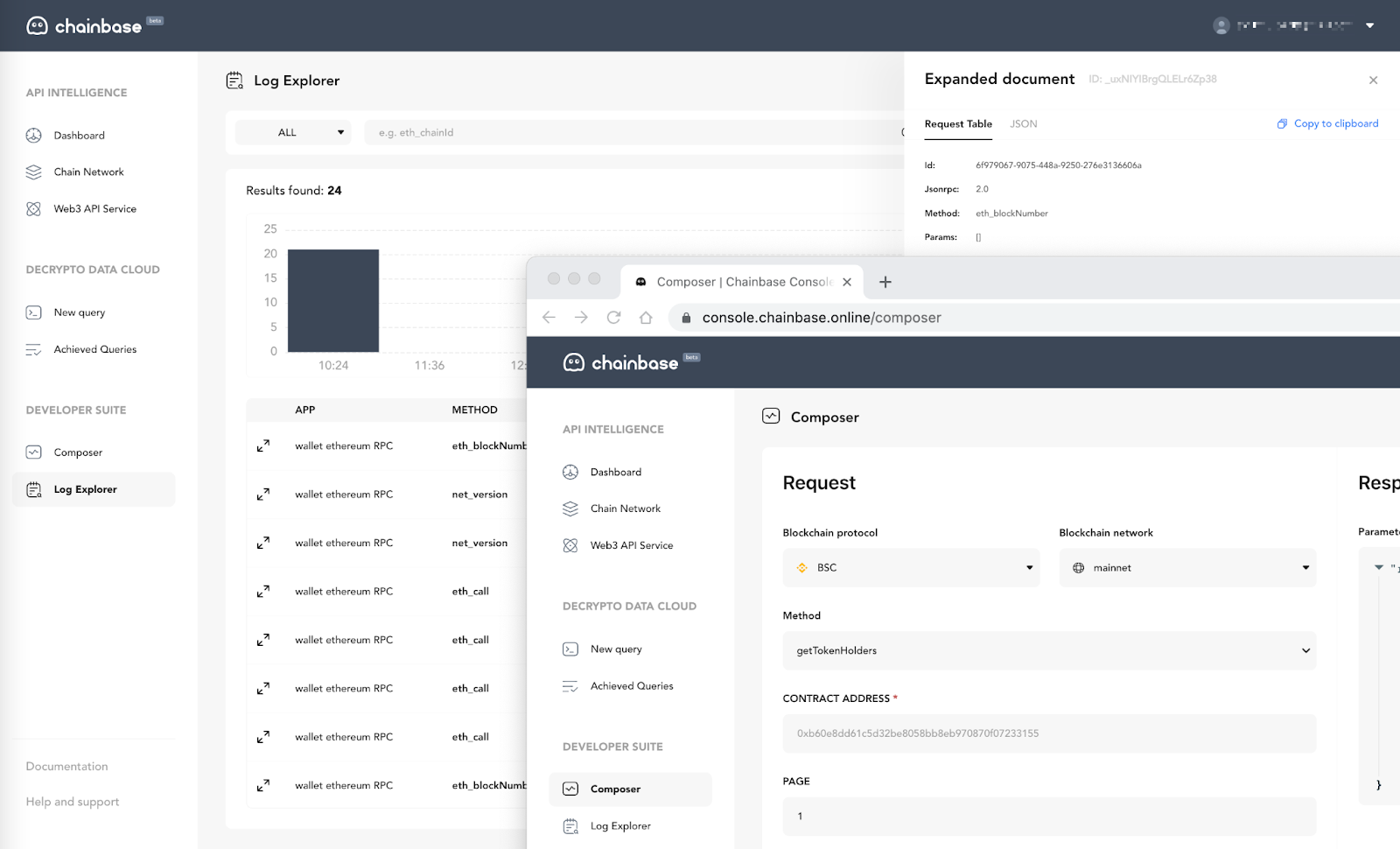1400x849 pixels.
Task: Expand the third eth_call log row
Action: [262, 689]
